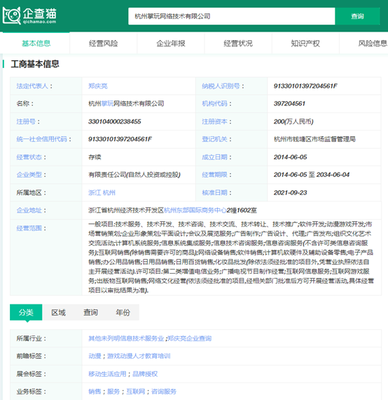Click approval date value 2021-09-23
The width and height of the screenshot is (388, 400).
click(x=290, y=193)
